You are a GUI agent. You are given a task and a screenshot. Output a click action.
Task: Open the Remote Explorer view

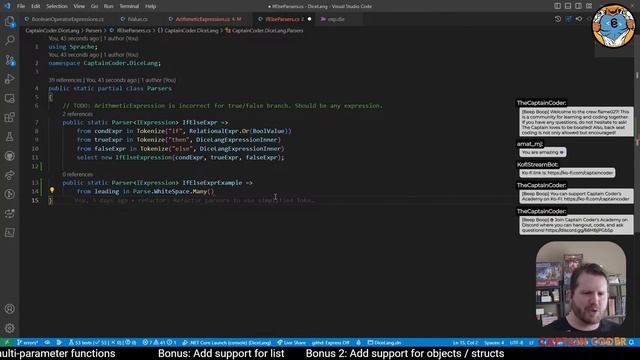click(9, 98)
